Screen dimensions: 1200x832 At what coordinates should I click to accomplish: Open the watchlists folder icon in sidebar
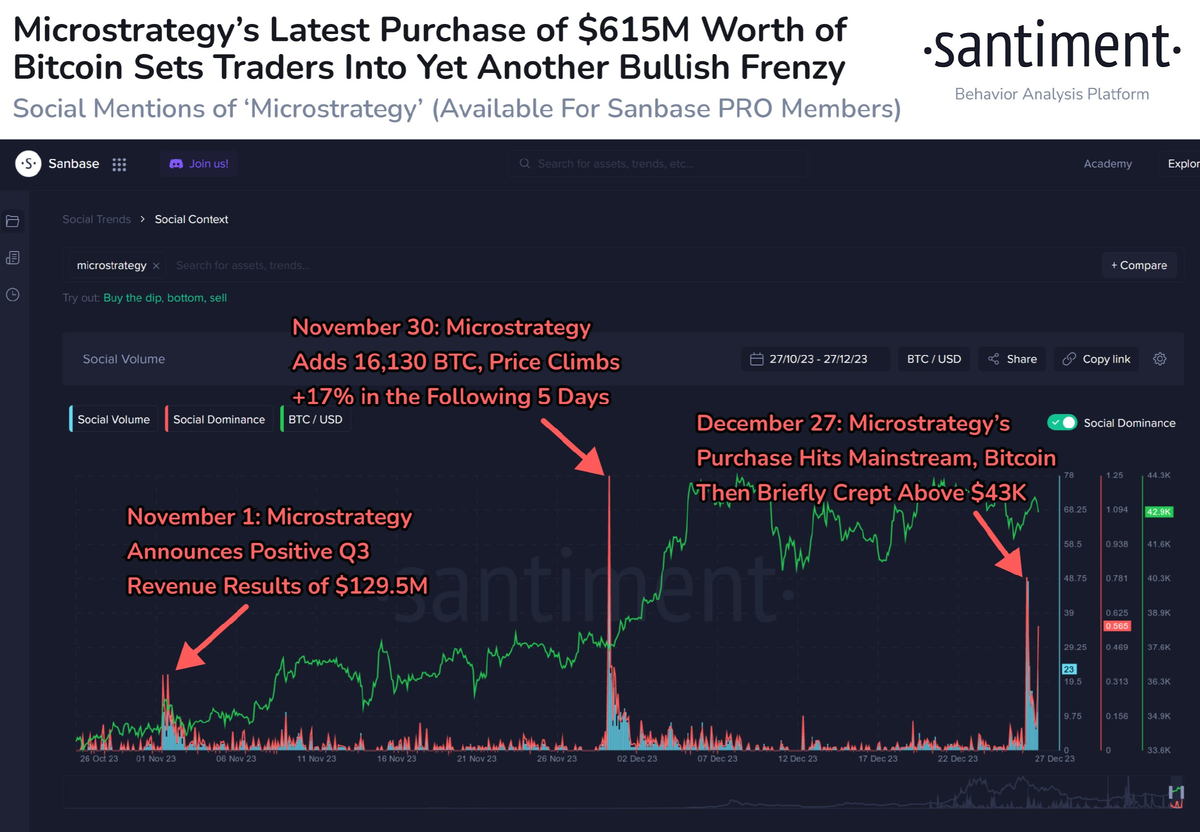[13, 221]
